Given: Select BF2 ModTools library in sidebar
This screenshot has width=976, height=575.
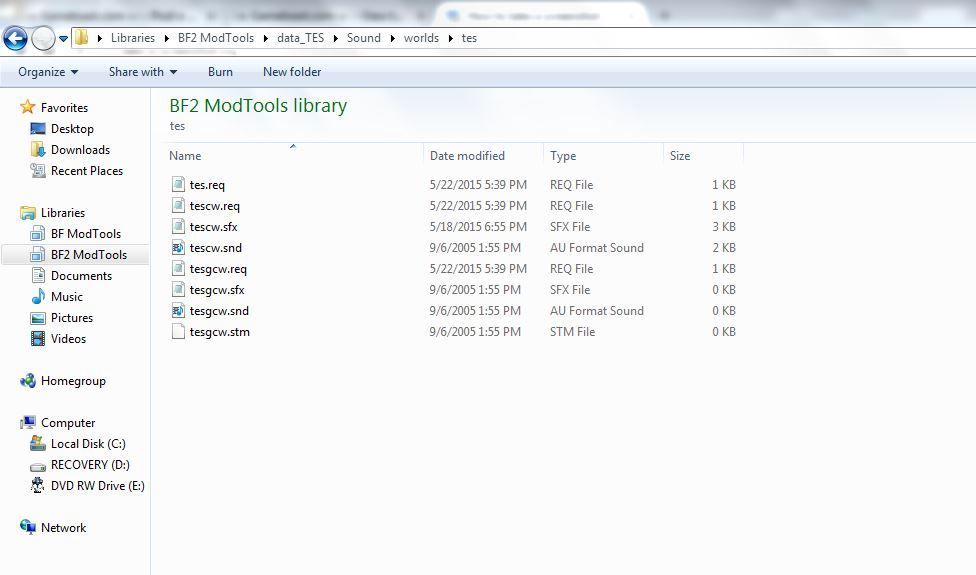Looking at the screenshot, I should pyautogui.click(x=89, y=255).
